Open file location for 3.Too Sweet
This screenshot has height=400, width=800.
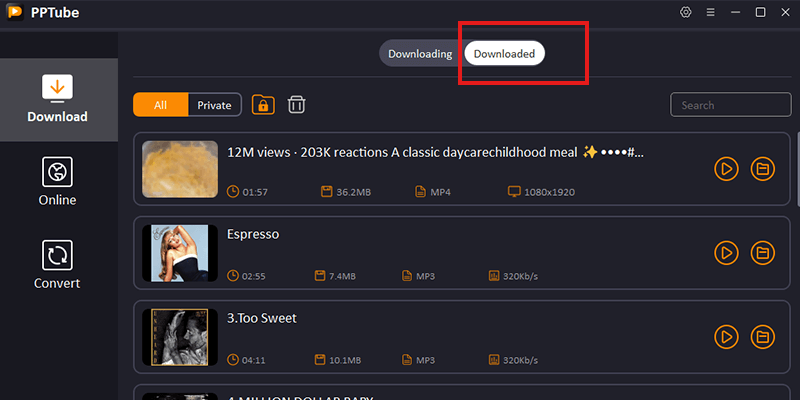tap(762, 336)
